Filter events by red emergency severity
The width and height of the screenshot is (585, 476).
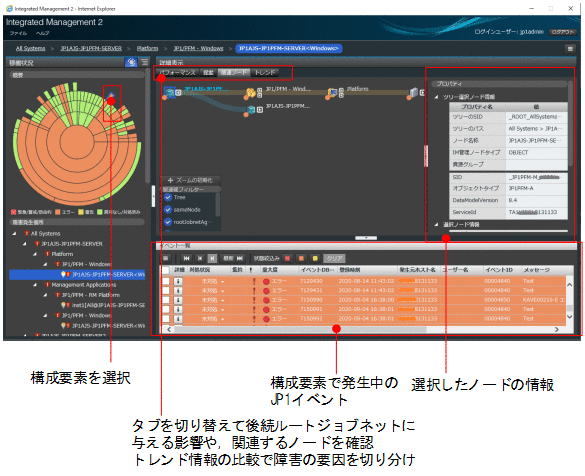point(288,258)
